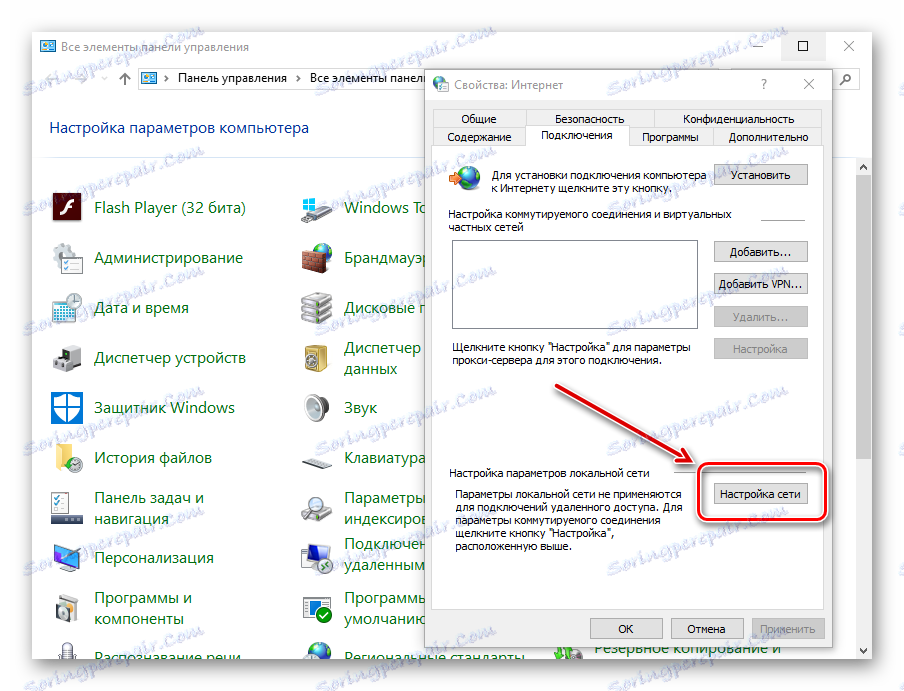Image resolution: width=904 pixels, height=691 pixels.
Task: Switch to the Безопасность tab
Action: point(589,119)
